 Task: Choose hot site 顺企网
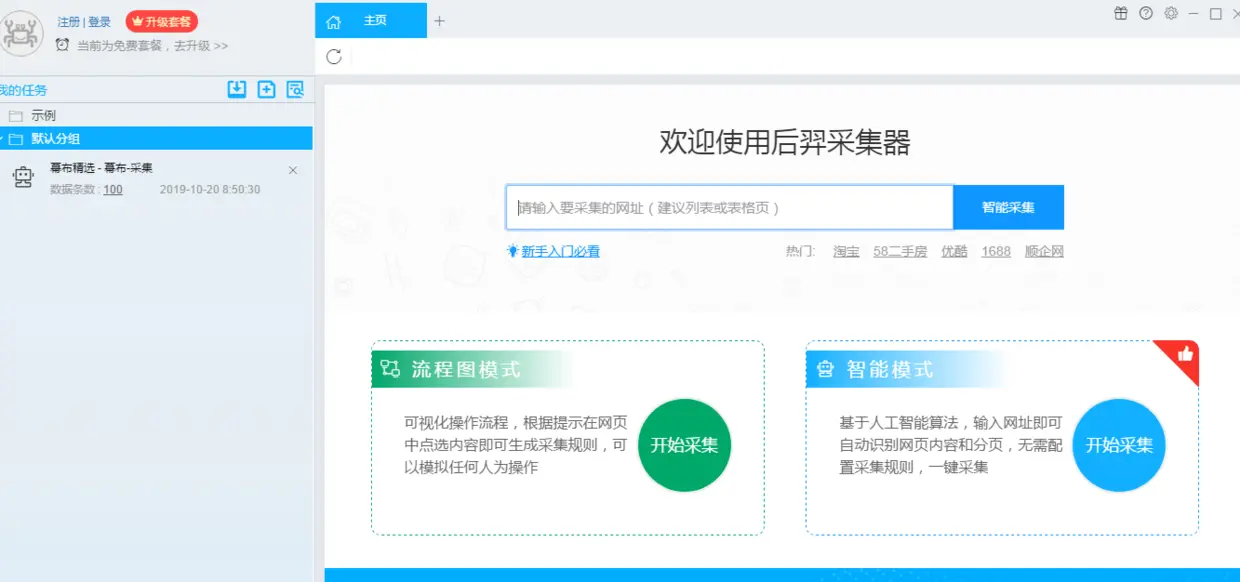1044,251
